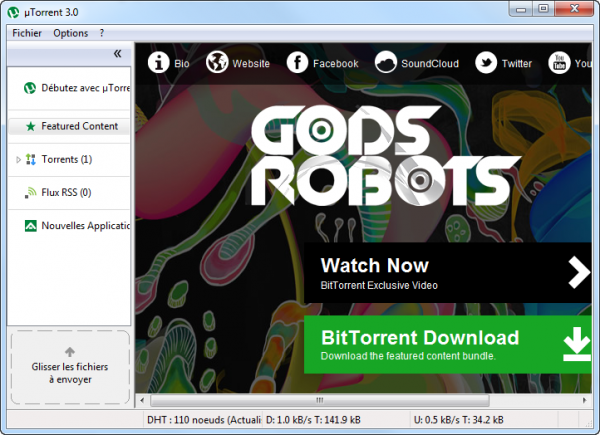Open the Twitter bird icon
The height and width of the screenshot is (435, 600).
(486, 62)
